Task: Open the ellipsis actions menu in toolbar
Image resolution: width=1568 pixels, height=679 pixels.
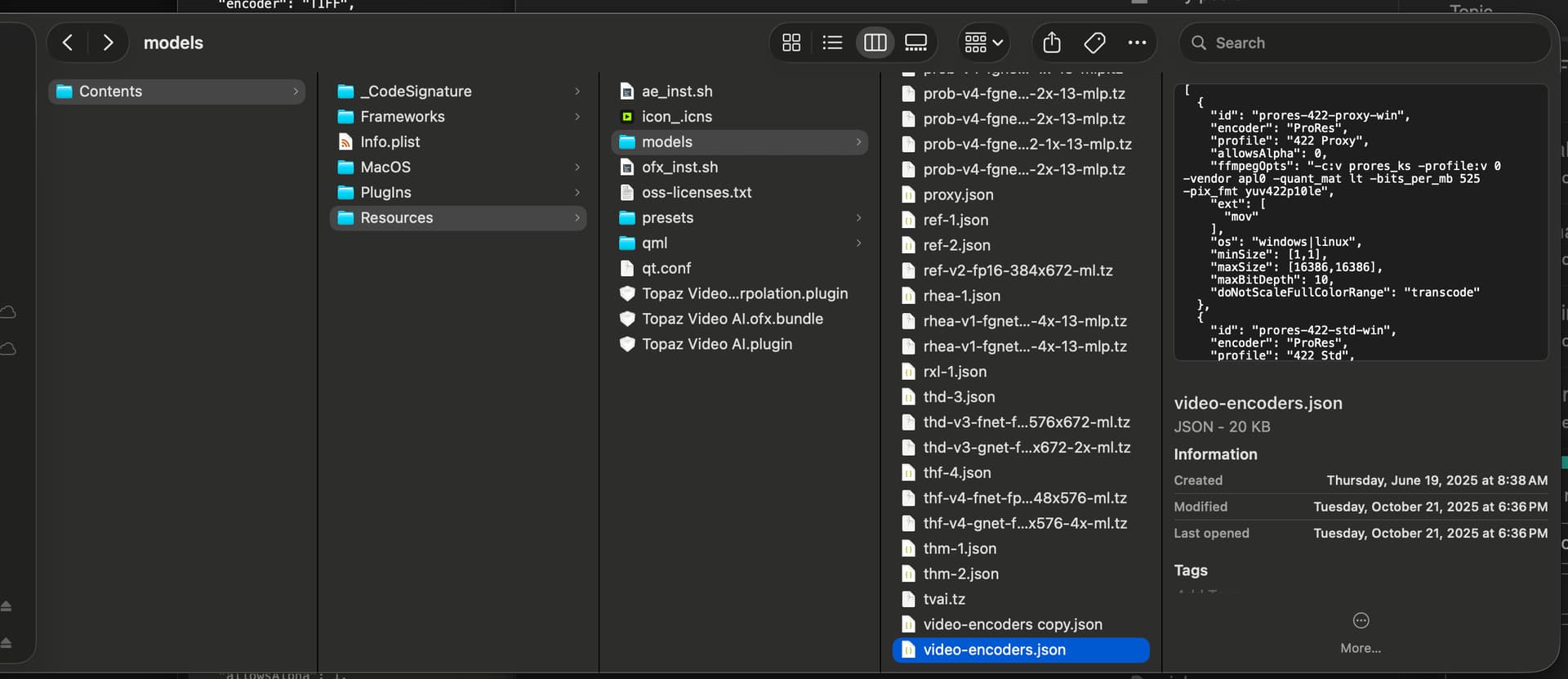Action: pyautogui.click(x=1137, y=42)
